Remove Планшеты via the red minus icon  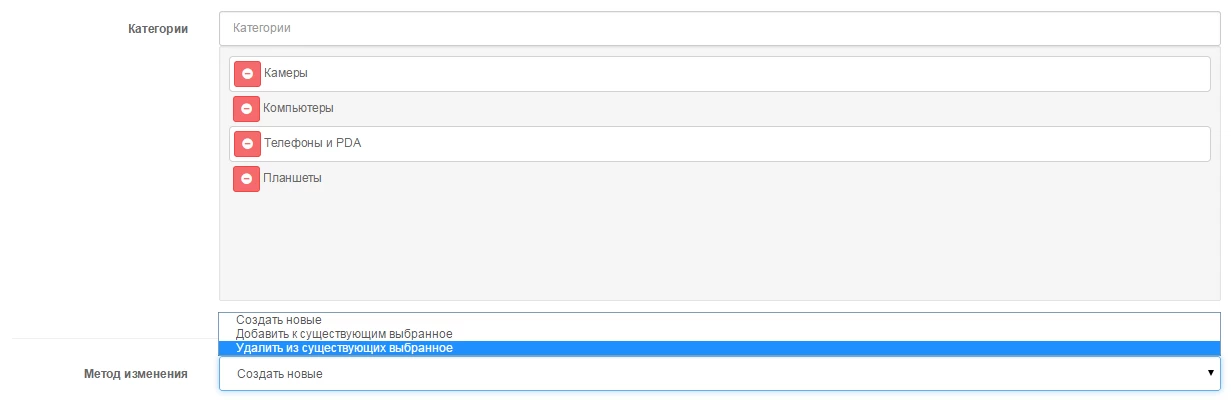pos(246,178)
